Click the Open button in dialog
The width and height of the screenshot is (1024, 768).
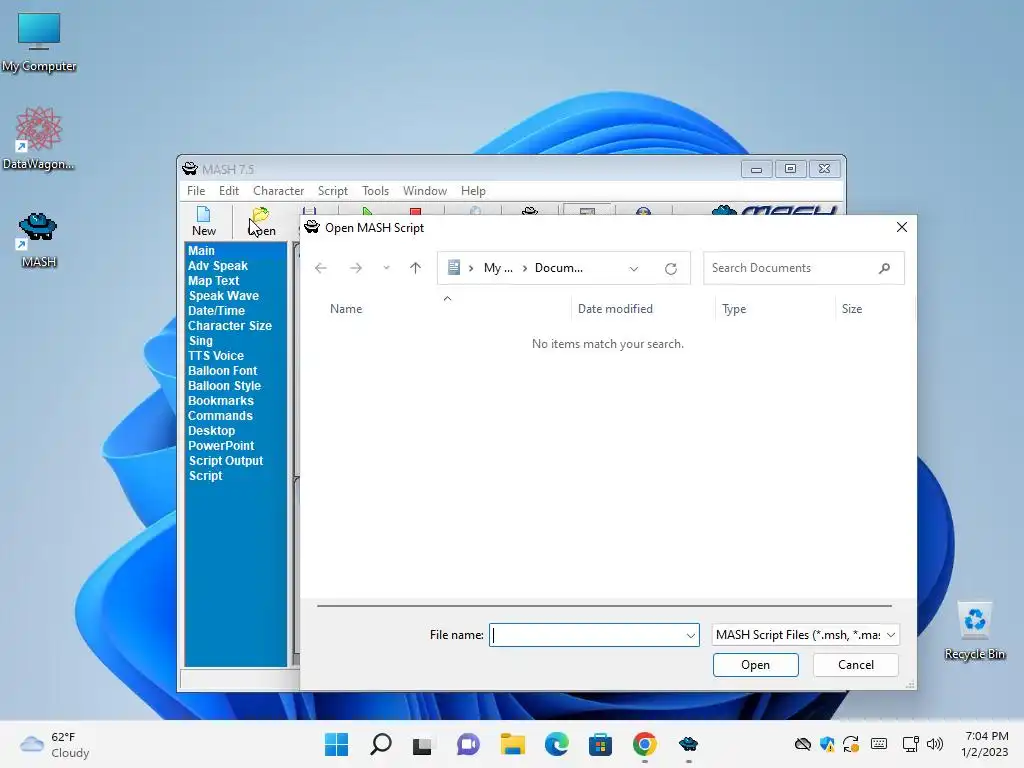pos(756,665)
